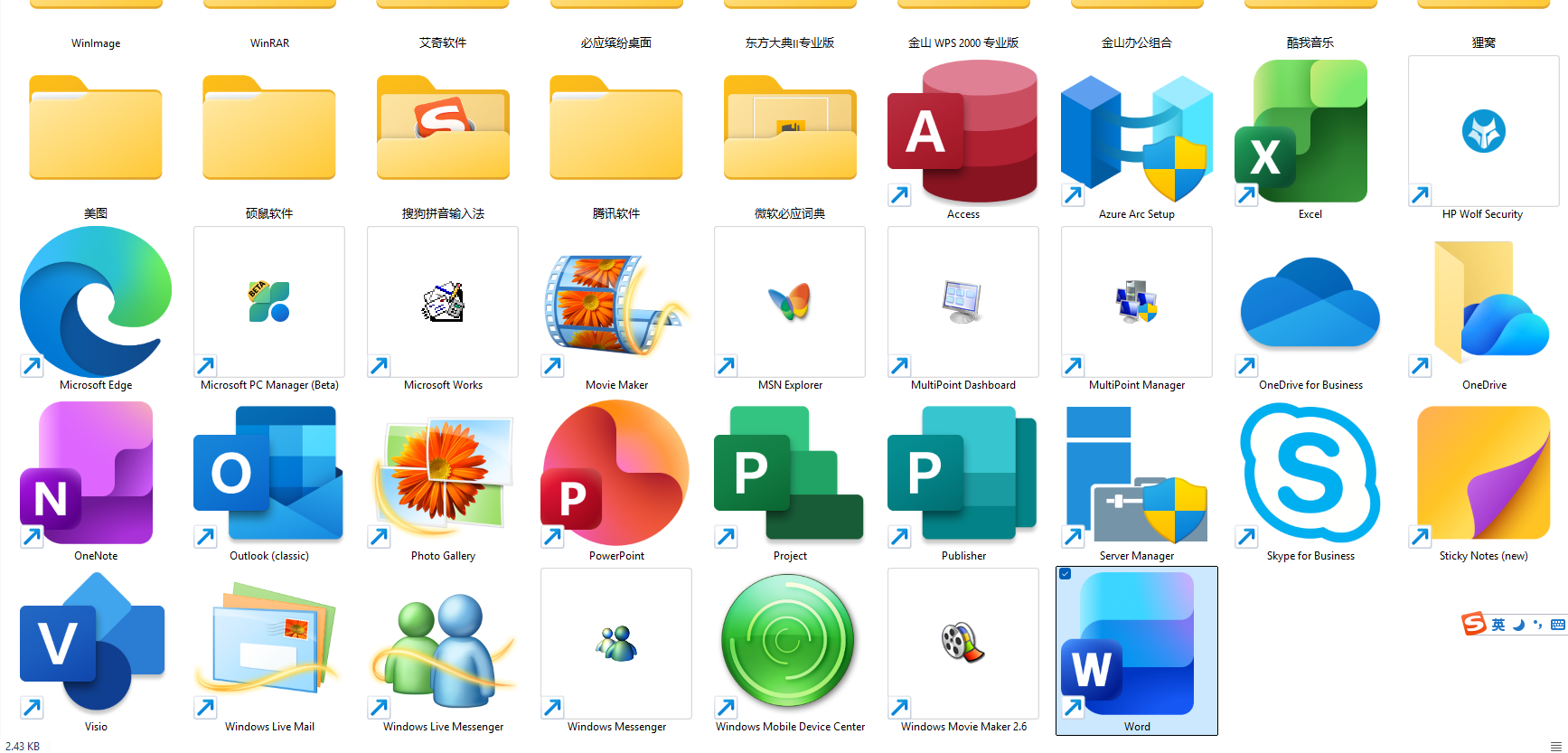Open the PowerPoint shortcut icon
The width and height of the screenshot is (1568, 753).
pyautogui.click(x=616, y=473)
